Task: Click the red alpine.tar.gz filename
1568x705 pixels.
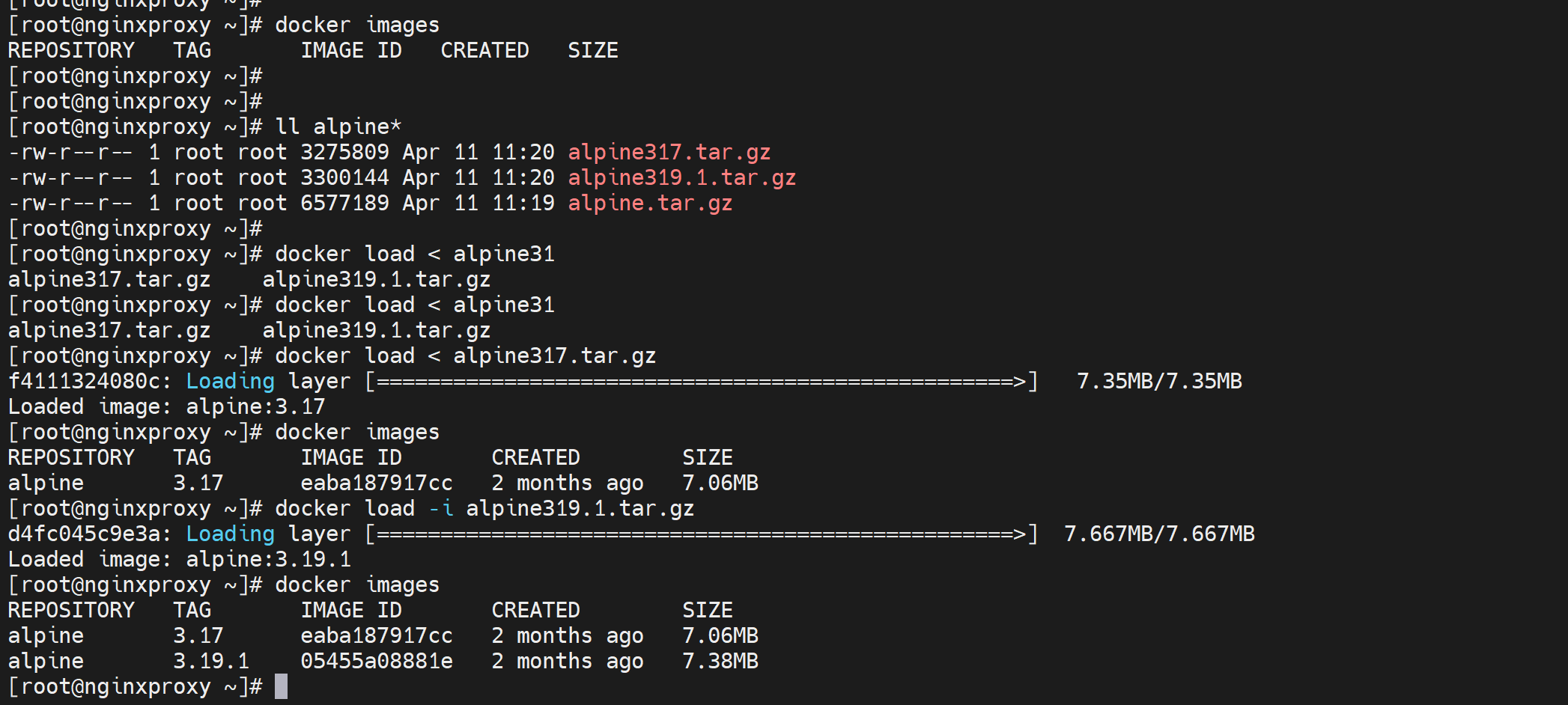Action: coord(650,204)
